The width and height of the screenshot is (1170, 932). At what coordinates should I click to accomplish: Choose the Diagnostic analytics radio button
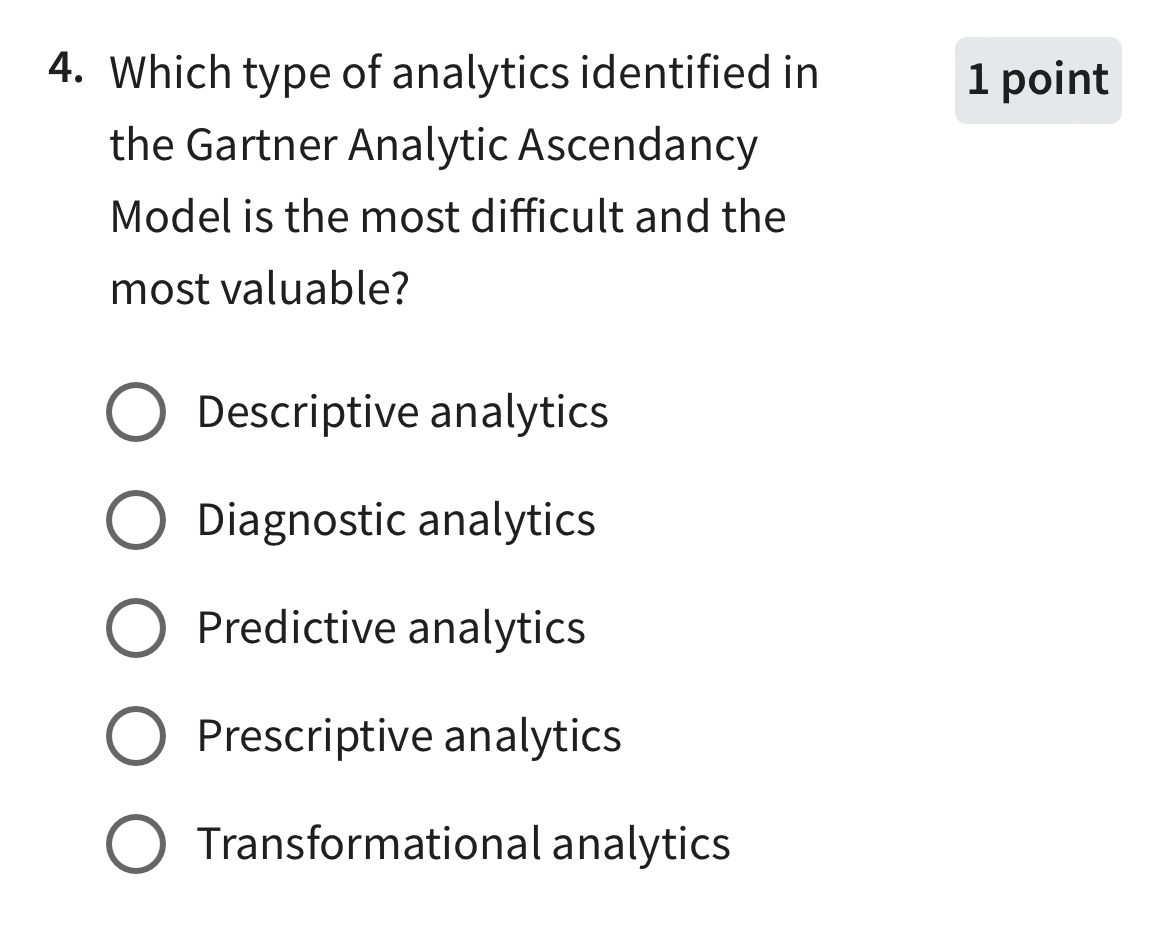(134, 521)
